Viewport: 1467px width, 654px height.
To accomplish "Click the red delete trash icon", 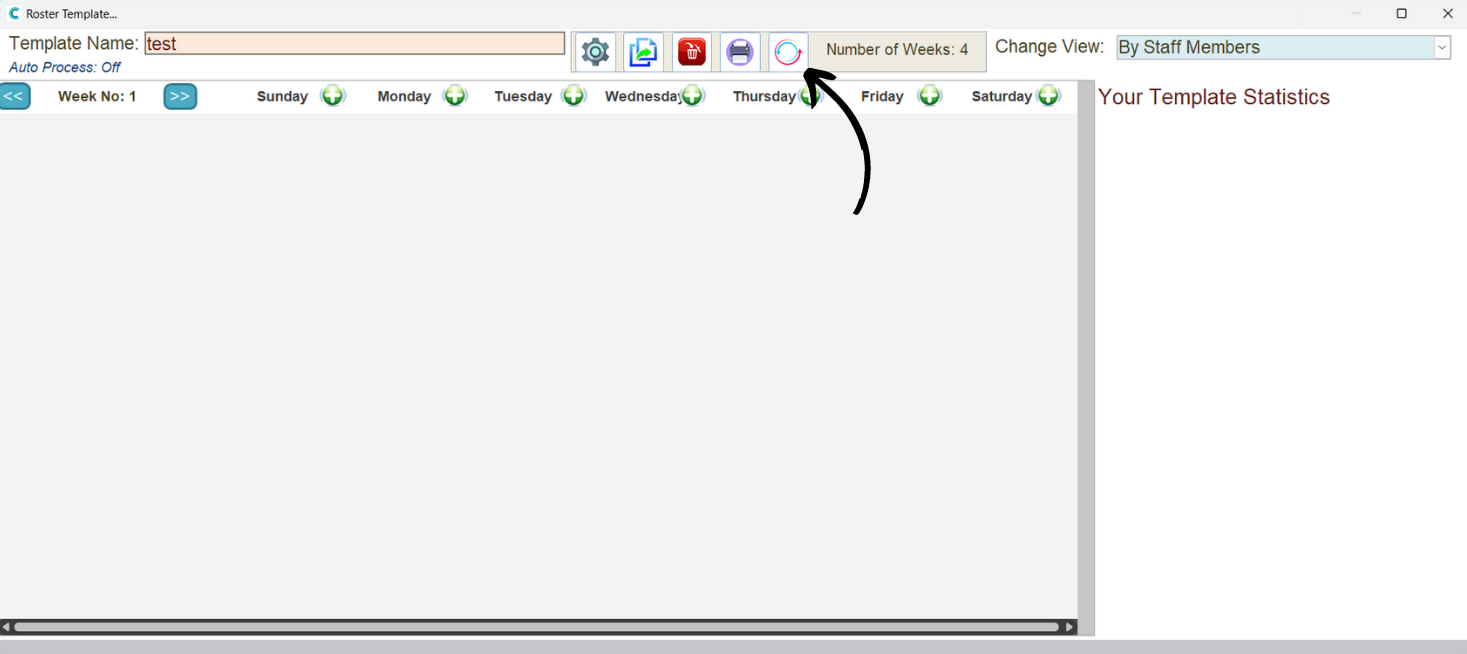I will point(691,52).
